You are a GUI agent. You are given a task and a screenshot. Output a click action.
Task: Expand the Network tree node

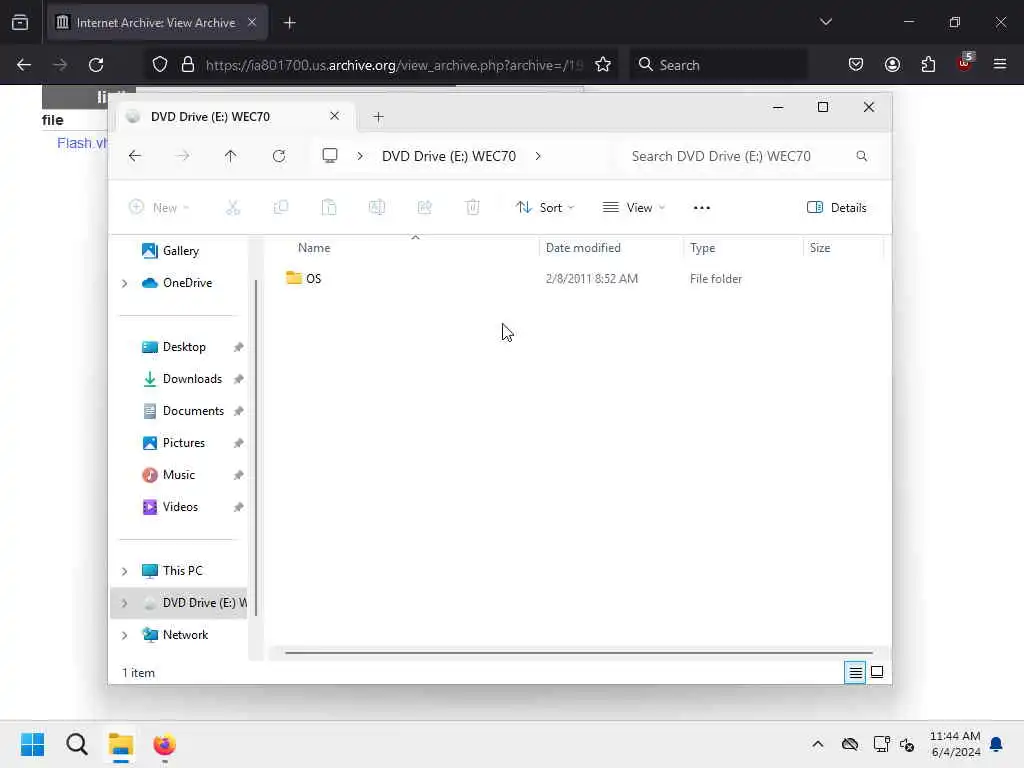tap(124, 635)
